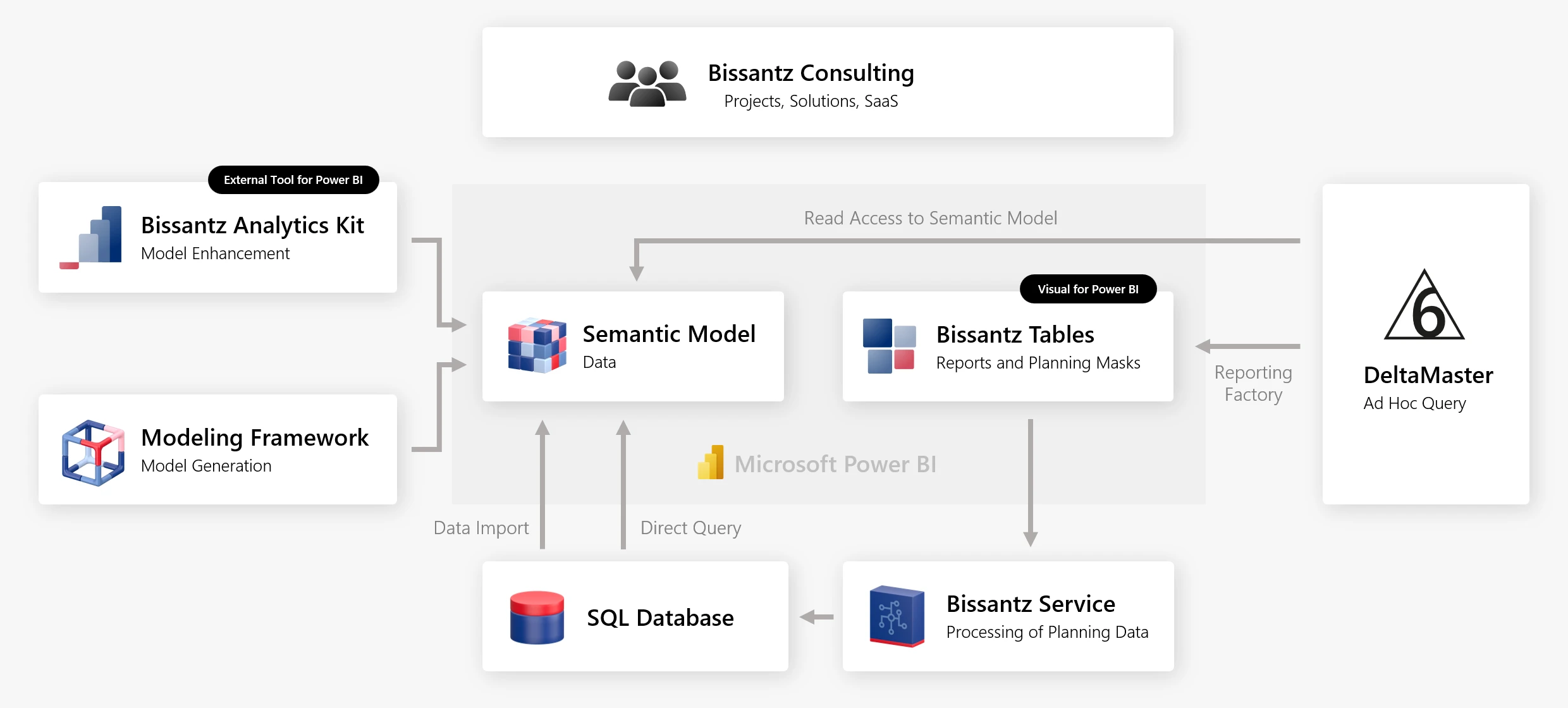1568x708 pixels.
Task: Click the Direct Query arrow label
Action: [x=690, y=527]
